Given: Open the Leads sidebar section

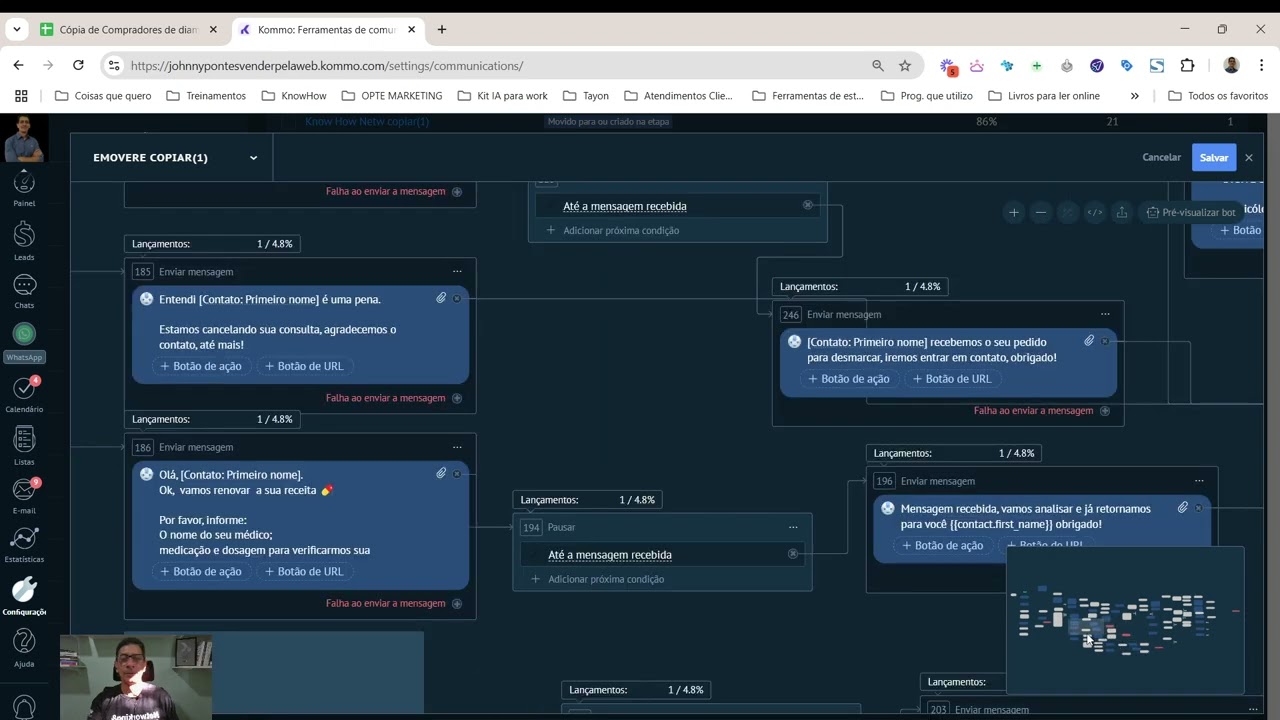Looking at the screenshot, I should [24, 240].
